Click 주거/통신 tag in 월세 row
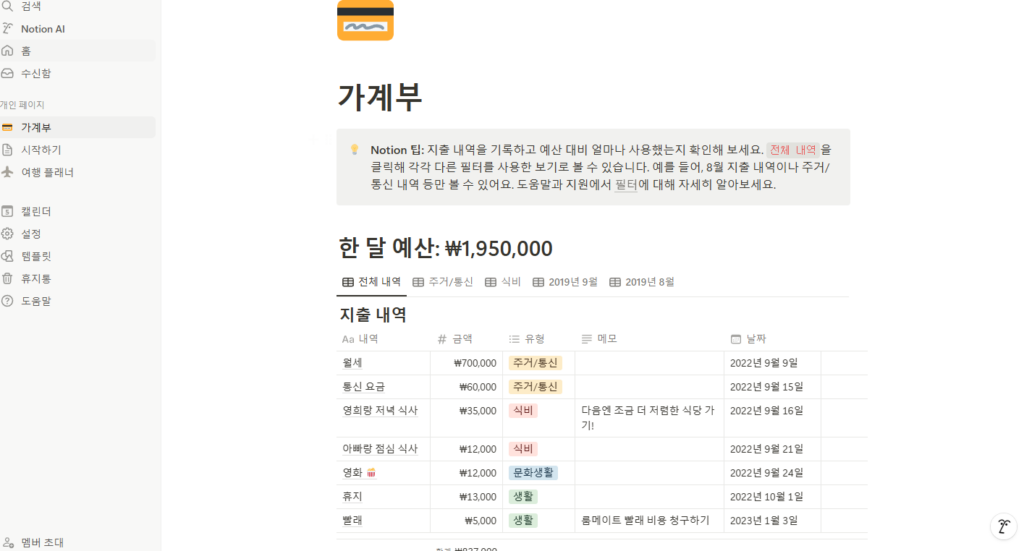 535,363
